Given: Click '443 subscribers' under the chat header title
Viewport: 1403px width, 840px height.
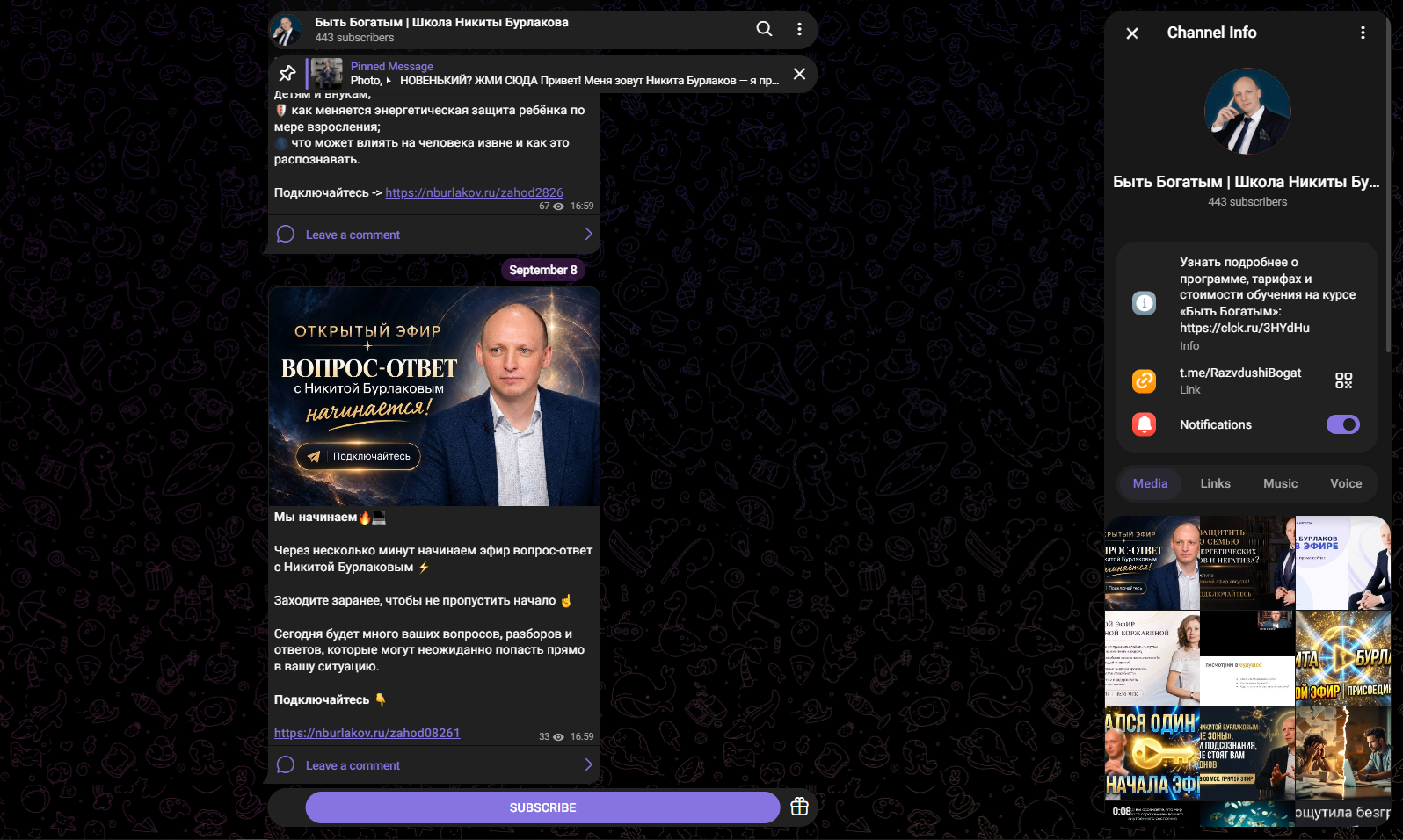Looking at the screenshot, I should (x=354, y=38).
